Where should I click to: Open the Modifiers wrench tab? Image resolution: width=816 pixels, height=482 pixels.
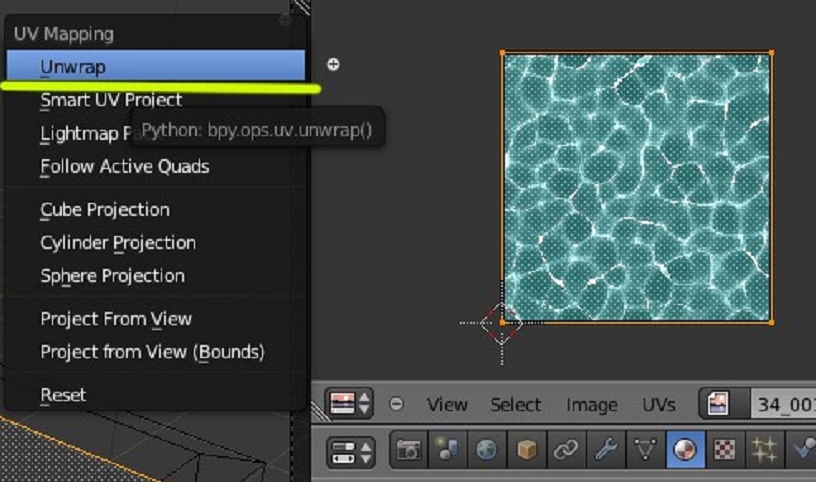click(604, 451)
